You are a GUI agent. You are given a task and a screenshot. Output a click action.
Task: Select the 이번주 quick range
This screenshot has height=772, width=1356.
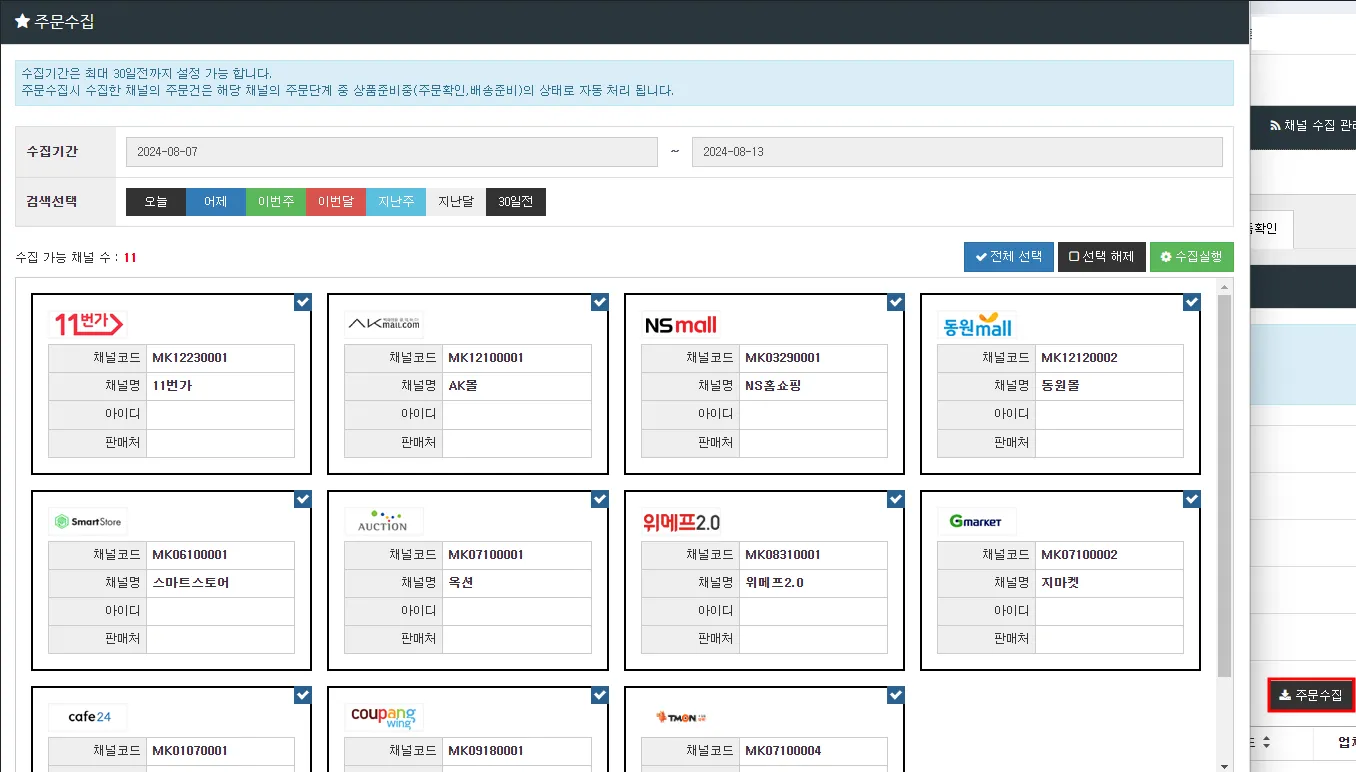[276, 202]
